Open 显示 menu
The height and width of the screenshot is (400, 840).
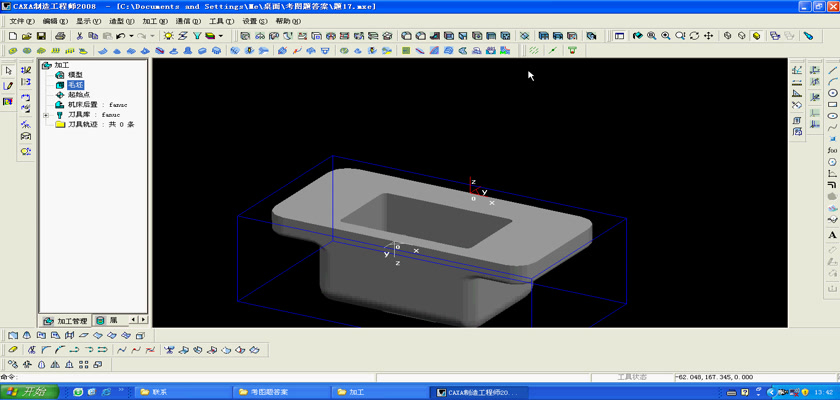tap(88, 21)
